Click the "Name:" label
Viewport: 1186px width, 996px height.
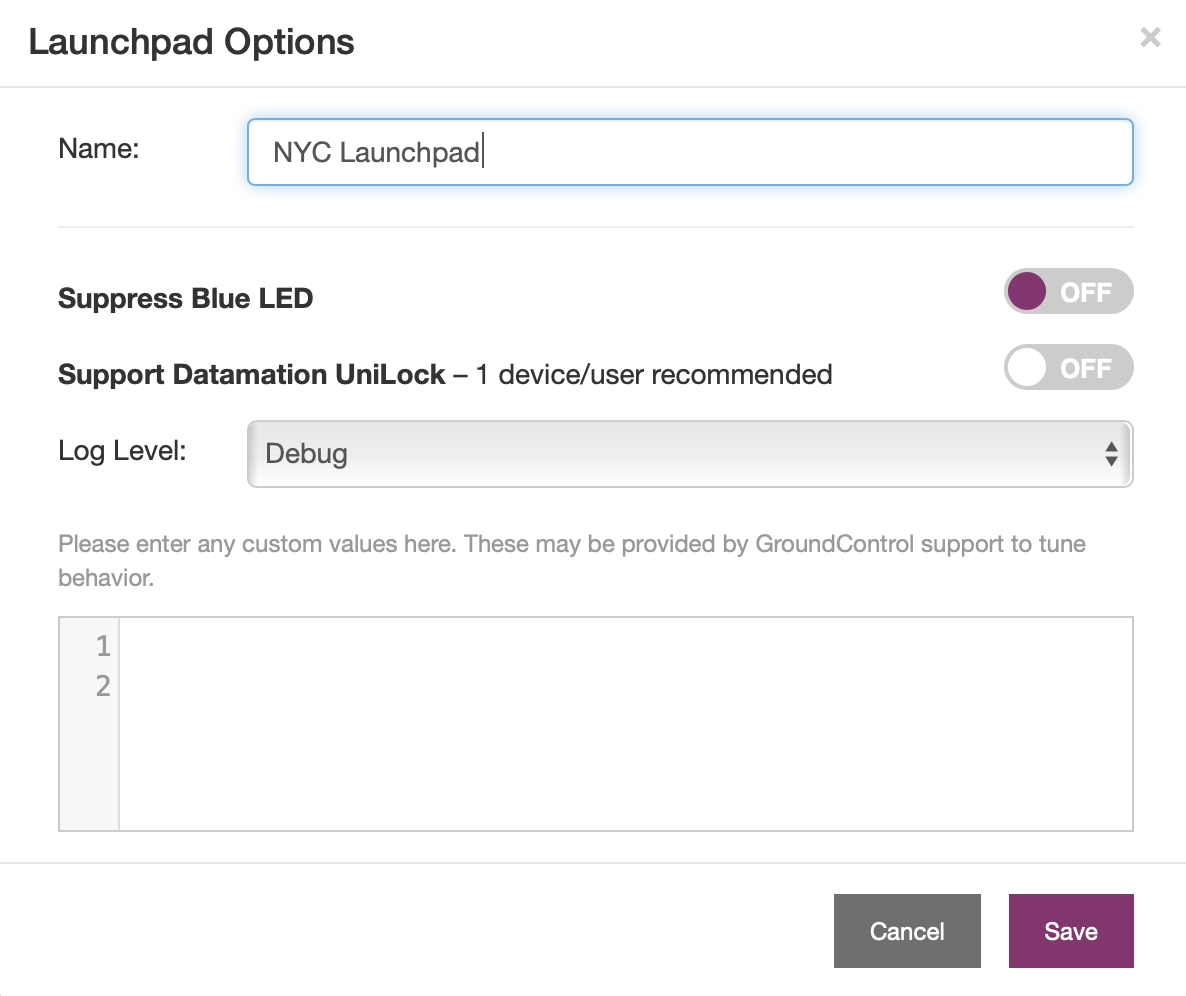[x=99, y=148]
